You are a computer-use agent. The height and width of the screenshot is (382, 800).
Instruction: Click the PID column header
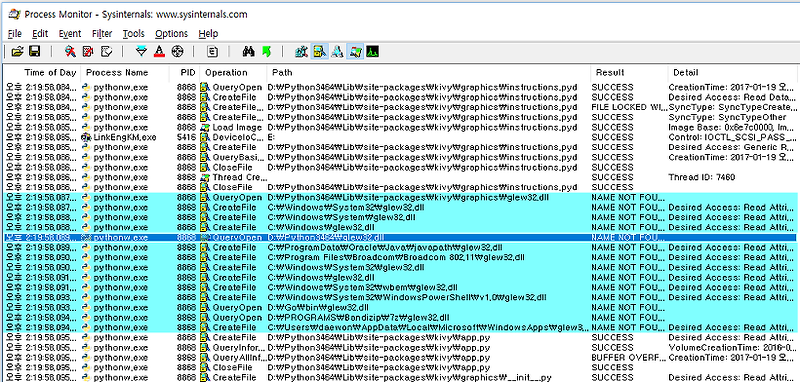click(188, 72)
